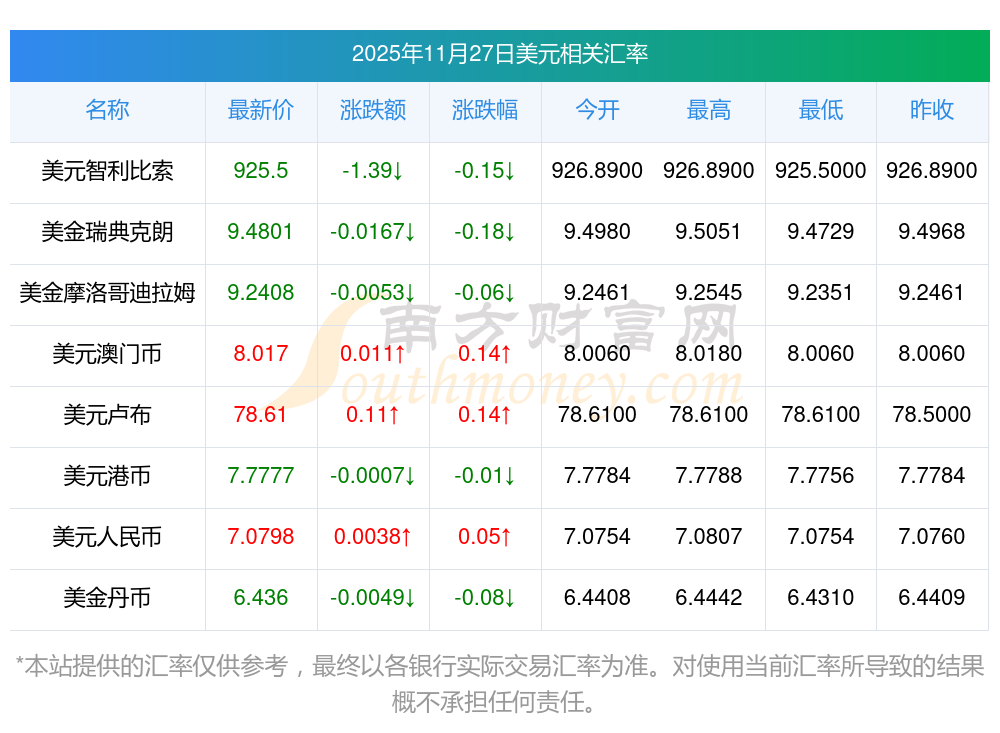
Task: Select latest price 7.7777
Action: 260,476
